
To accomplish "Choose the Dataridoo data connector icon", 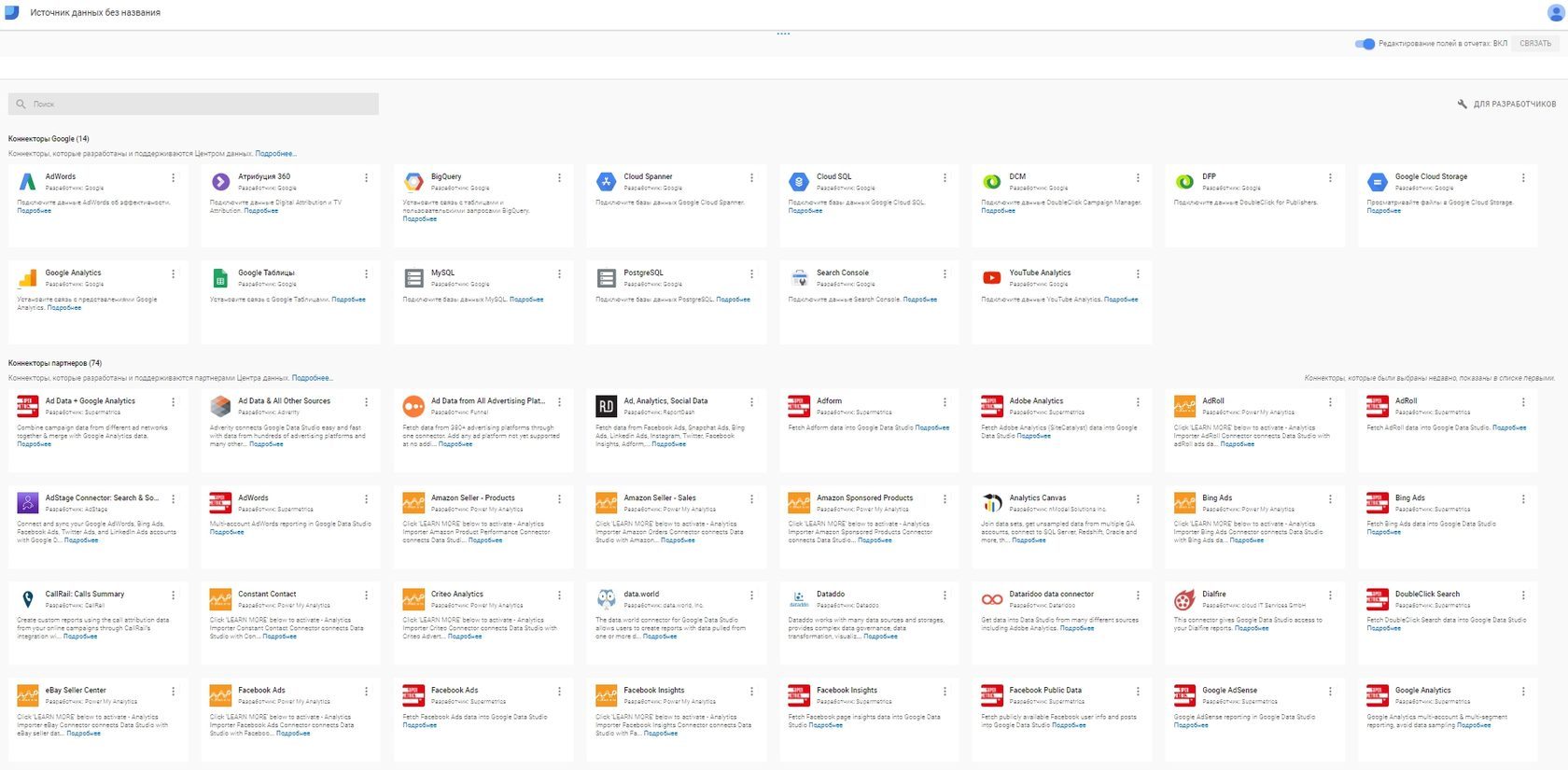I will coord(992,599).
